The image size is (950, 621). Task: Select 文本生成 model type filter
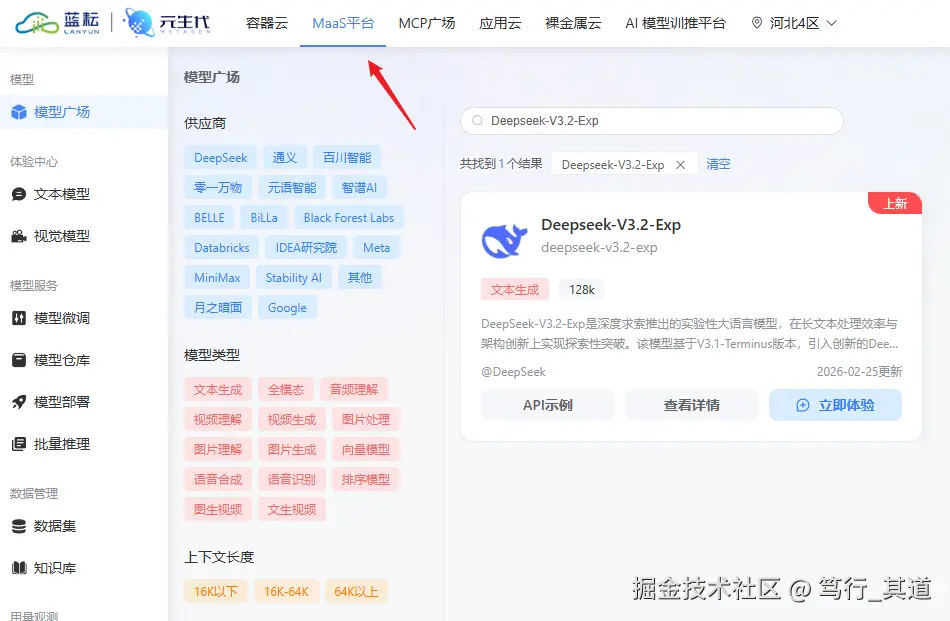coord(218,390)
